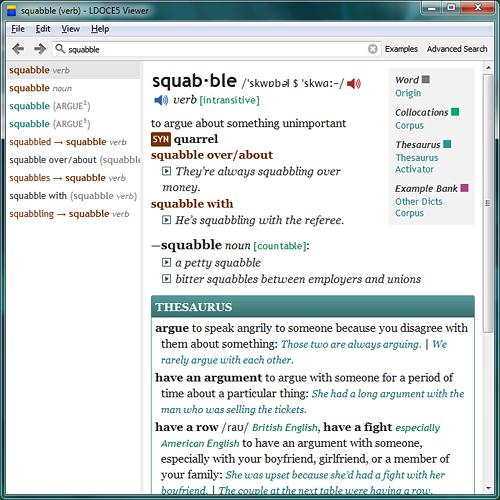
Task: Click the pane splitter grip at right edge
Action: [488, 203]
